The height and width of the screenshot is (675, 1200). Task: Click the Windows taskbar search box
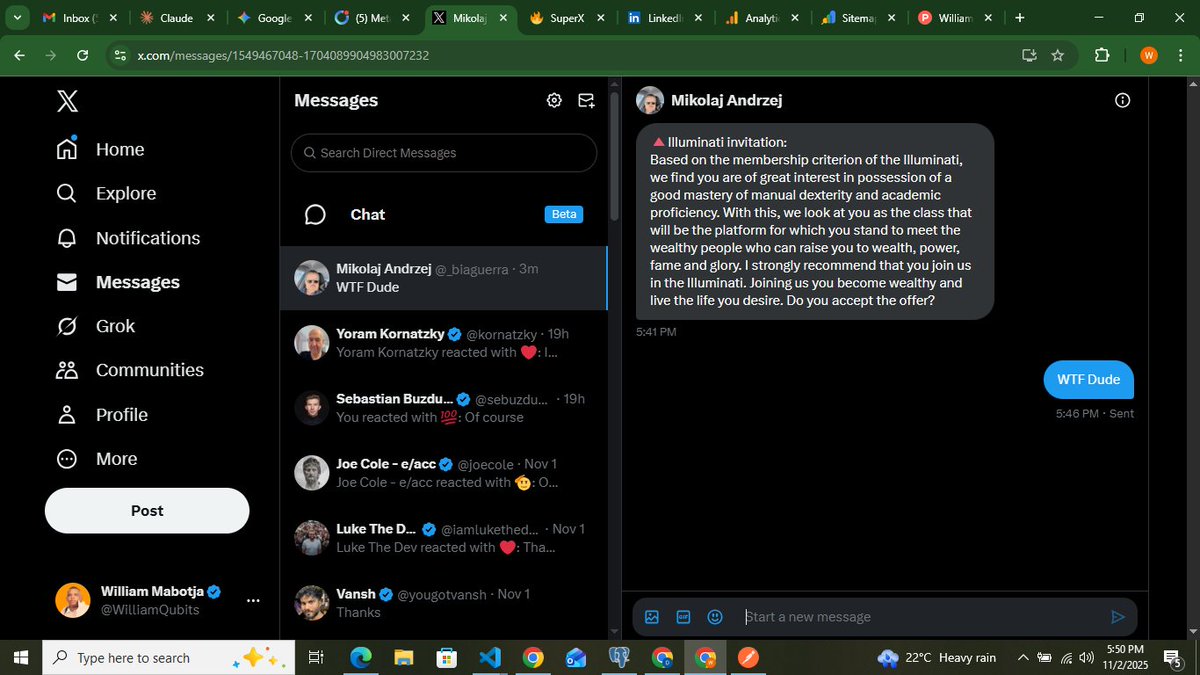click(169, 658)
